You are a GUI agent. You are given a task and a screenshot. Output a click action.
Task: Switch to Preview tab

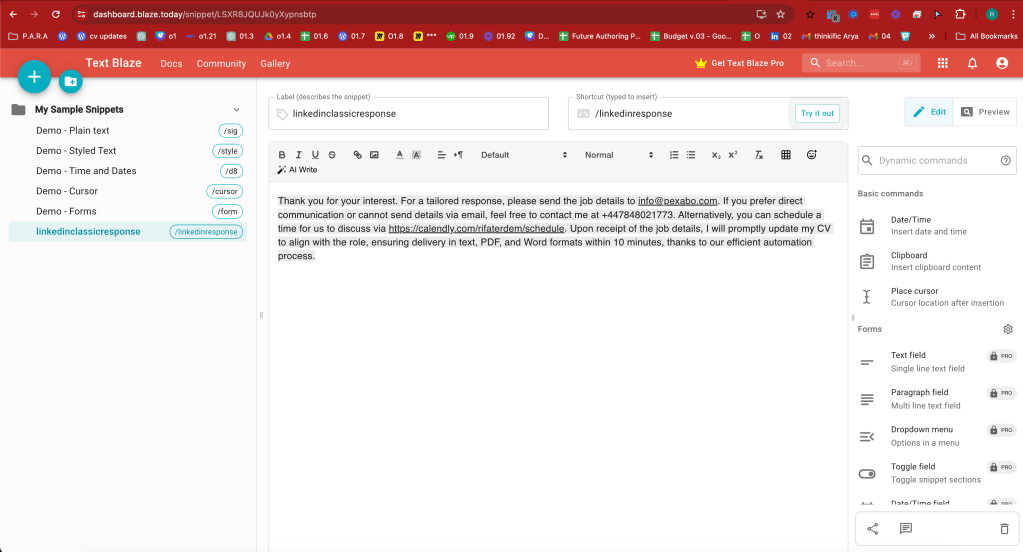(985, 112)
